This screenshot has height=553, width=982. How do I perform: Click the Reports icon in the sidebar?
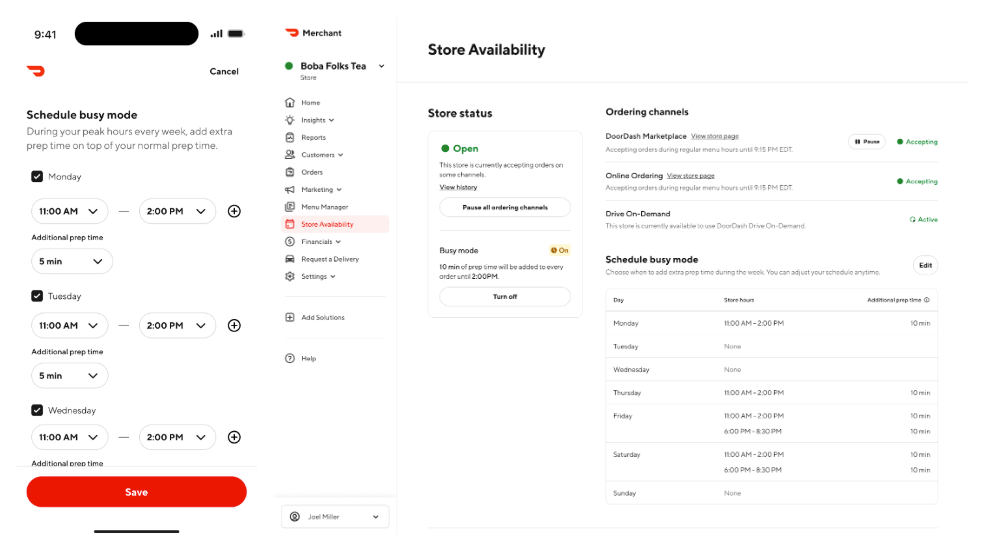(289, 137)
